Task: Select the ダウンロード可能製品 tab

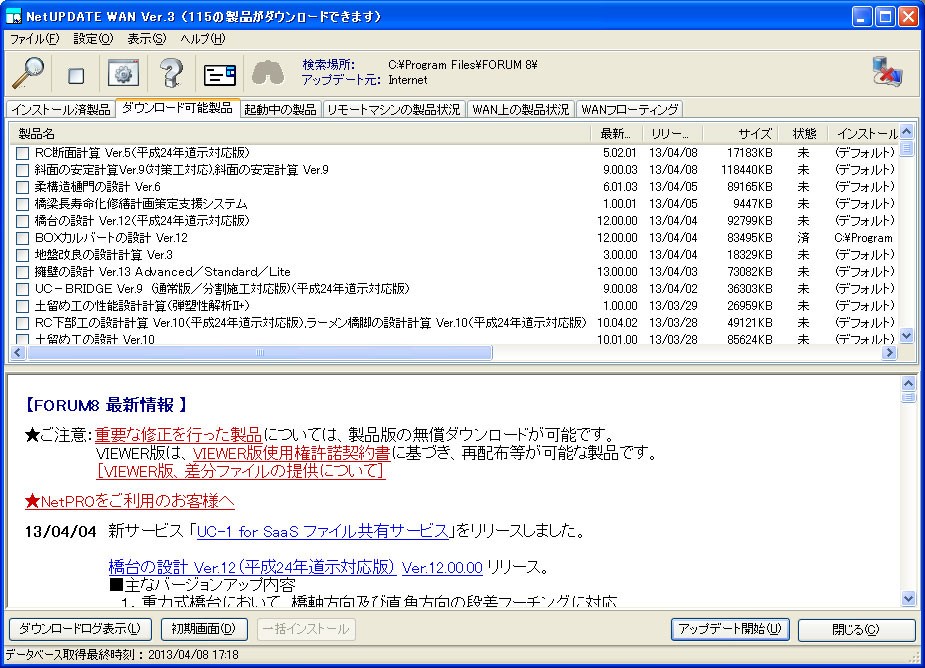Action: [x=178, y=108]
